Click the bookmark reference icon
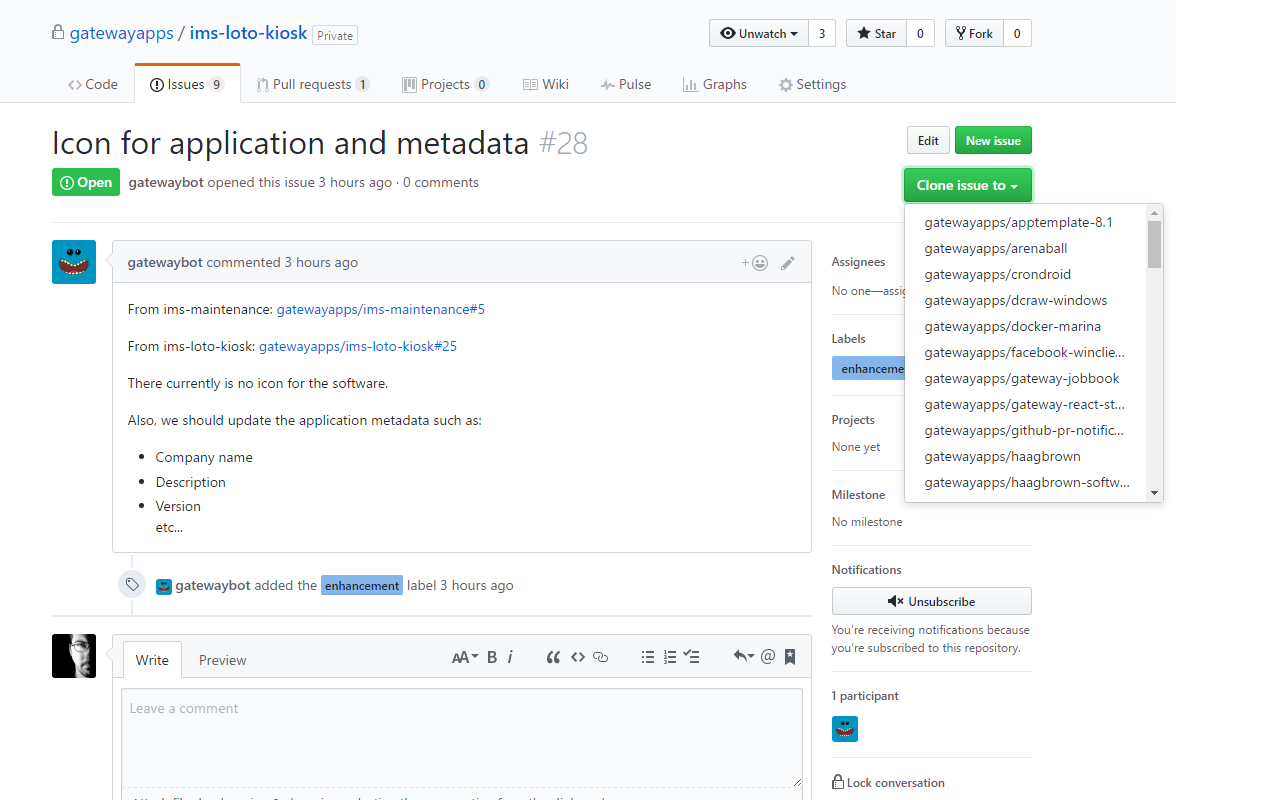 [x=790, y=657]
